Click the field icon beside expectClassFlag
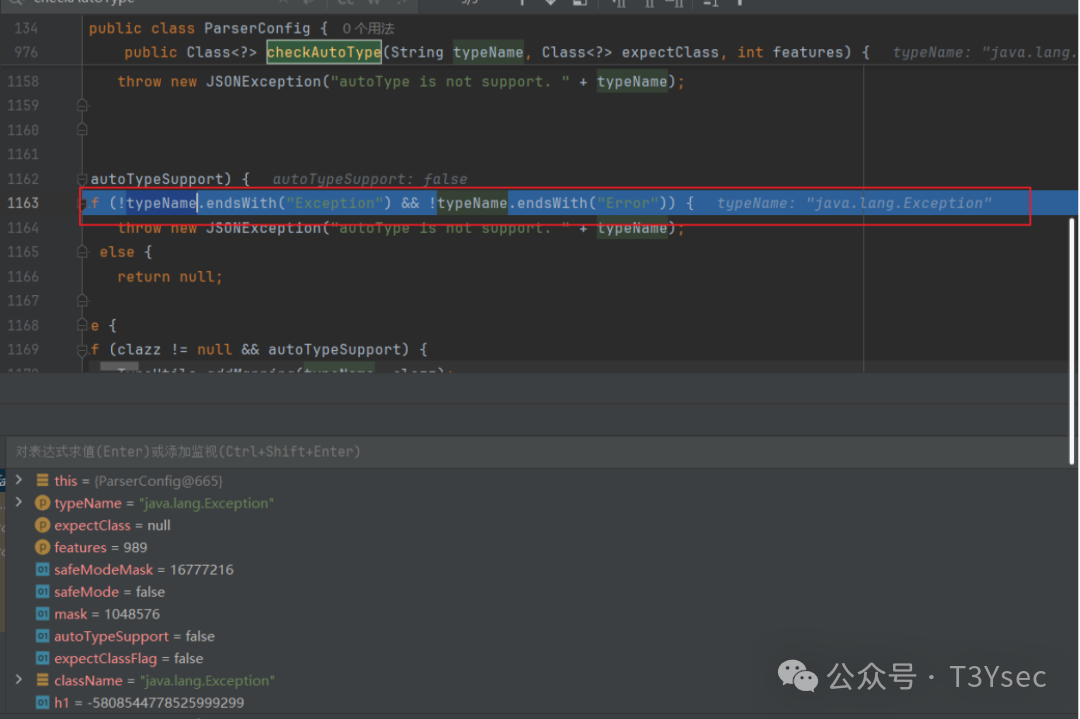The height and width of the screenshot is (719, 1080). [x=42, y=658]
